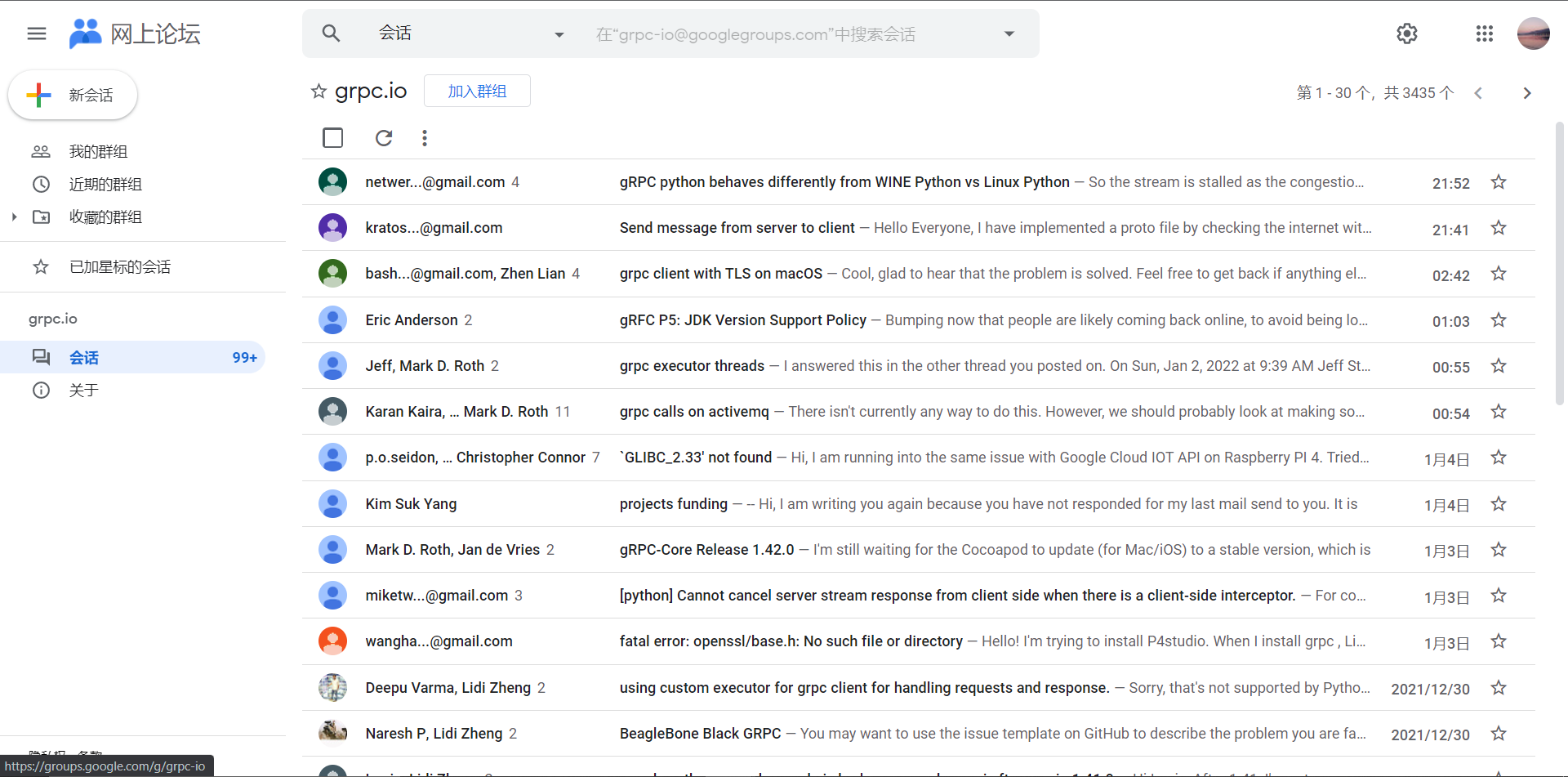Select the 会话 tab with 99+ badge
This screenshot has height=777, width=1568.
pos(132,357)
